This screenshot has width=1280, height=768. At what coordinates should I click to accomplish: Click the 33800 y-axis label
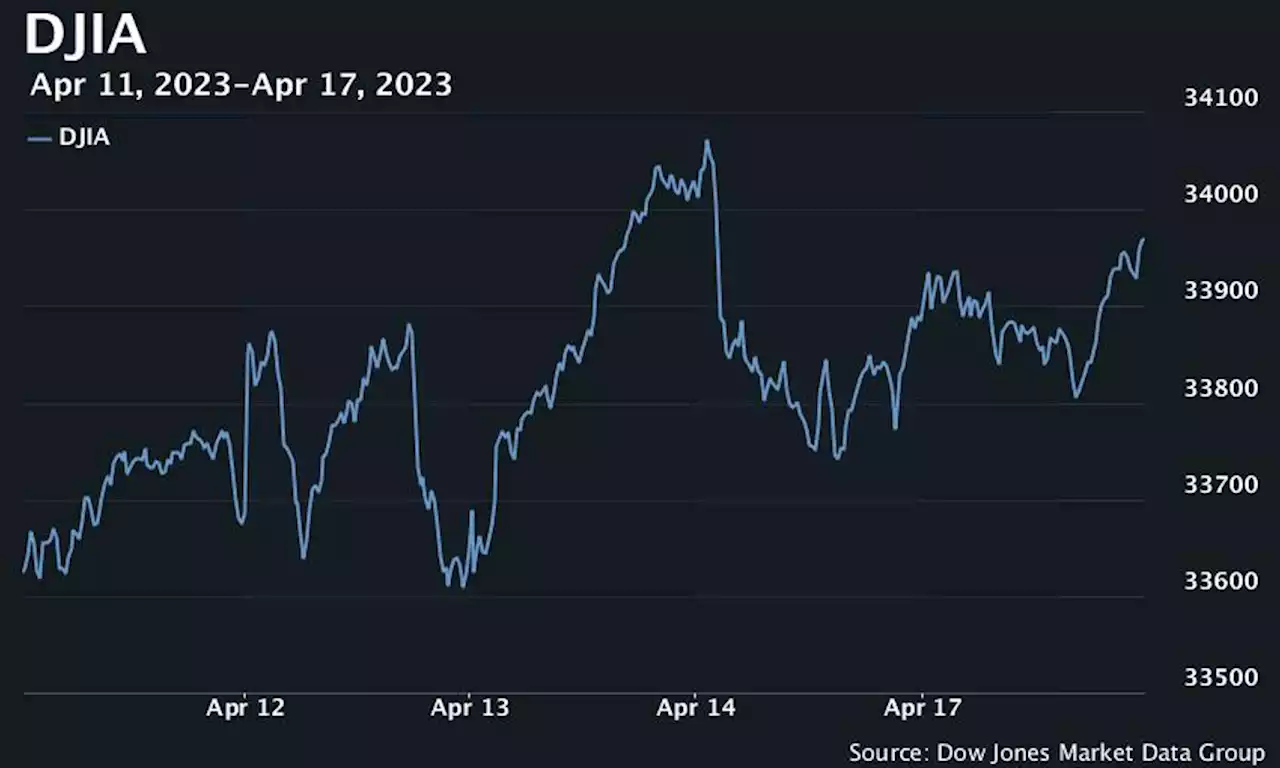click(1219, 388)
